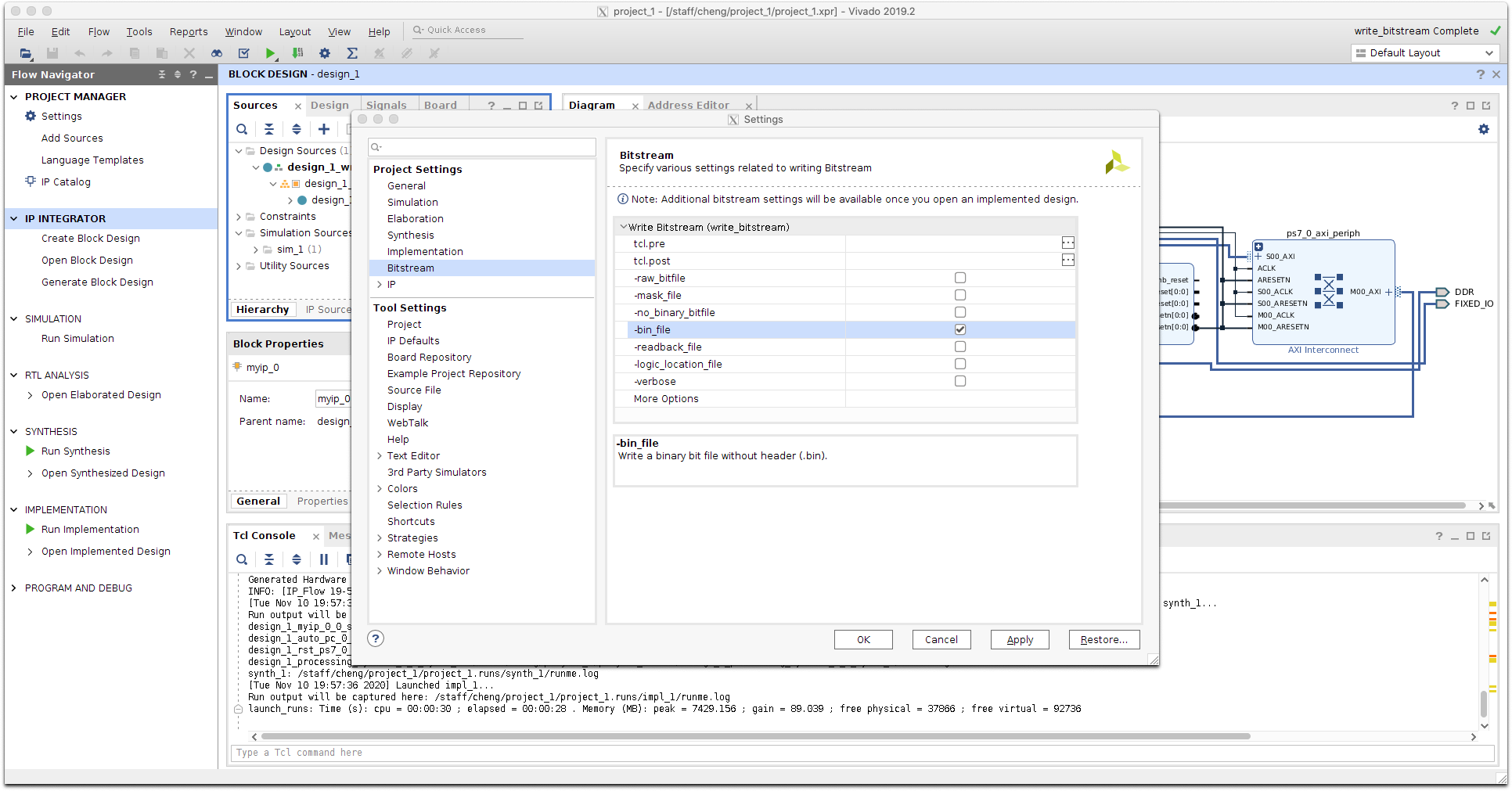Collapse the Write Bitstream section
The image size is (1512, 791).
623,227
